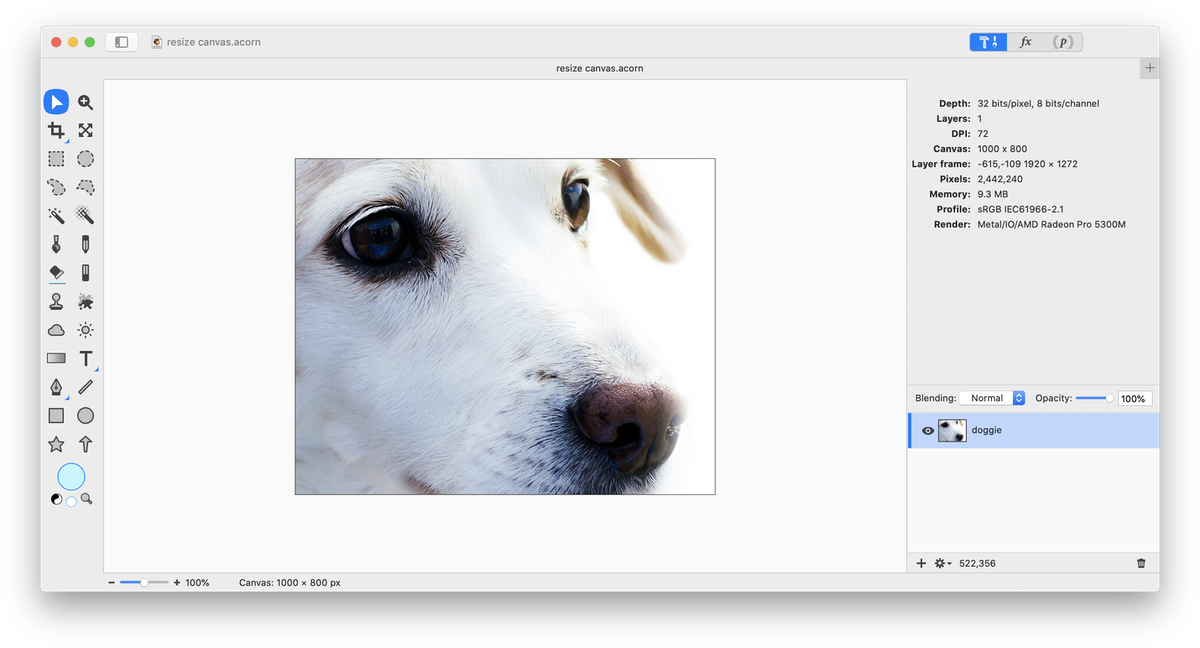Select the Crop tool

click(56, 130)
